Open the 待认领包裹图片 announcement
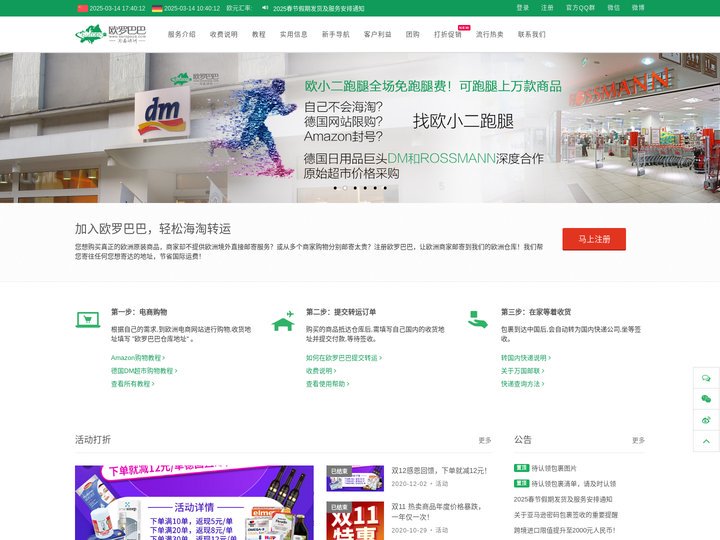The image size is (720, 540). pos(554,468)
